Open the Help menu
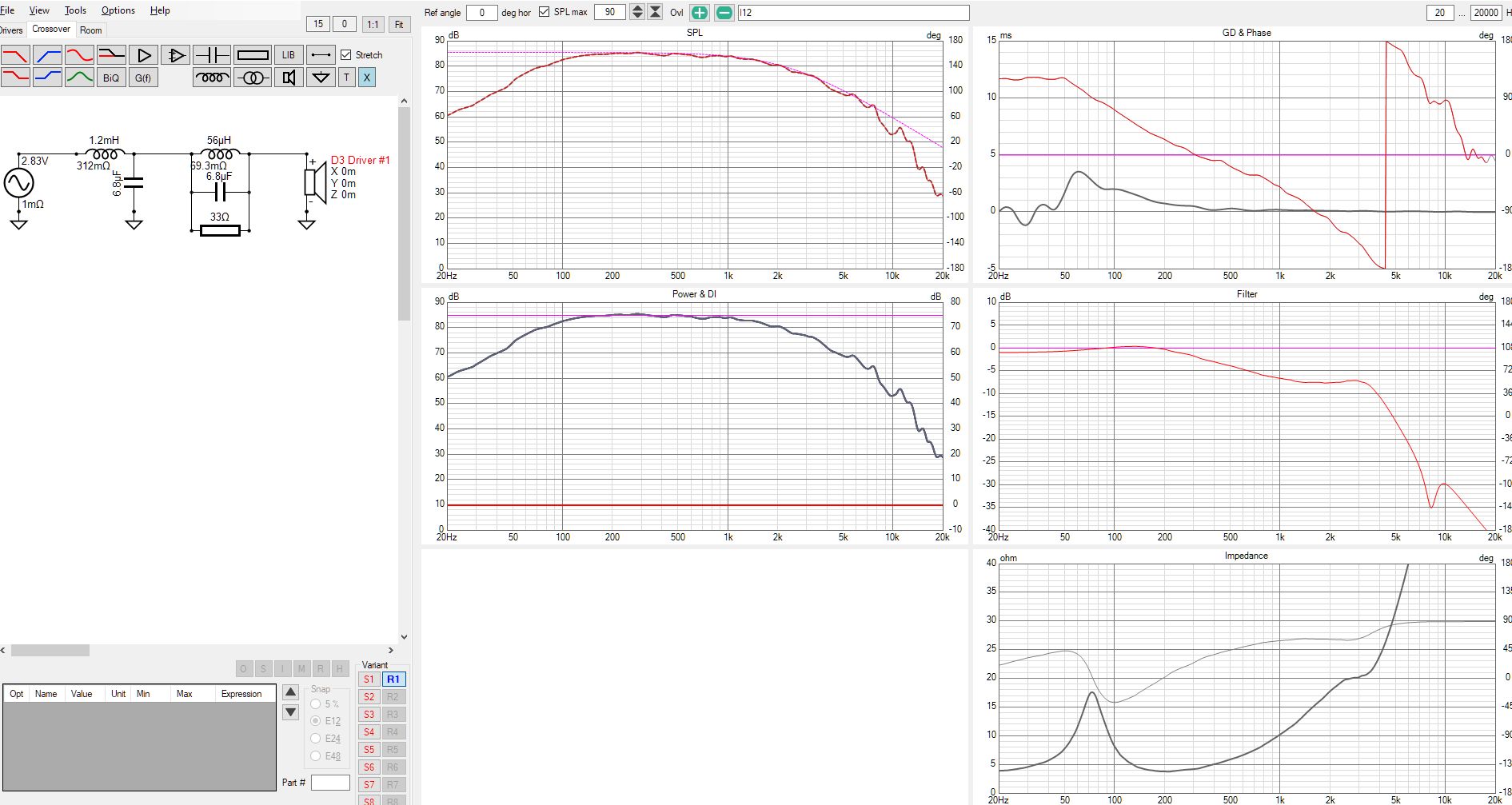1512x805 pixels. [x=160, y=10]
